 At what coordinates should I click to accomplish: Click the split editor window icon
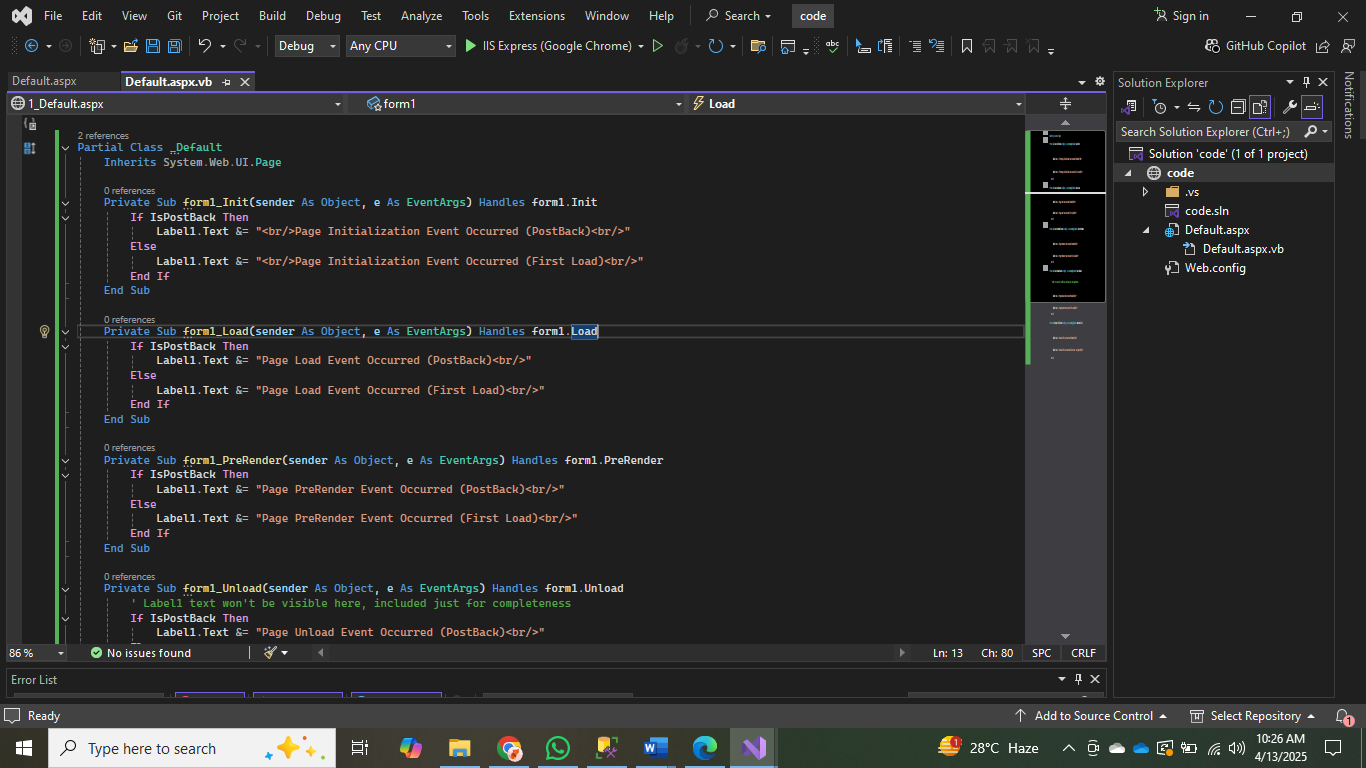click(x=1065, y=104)
